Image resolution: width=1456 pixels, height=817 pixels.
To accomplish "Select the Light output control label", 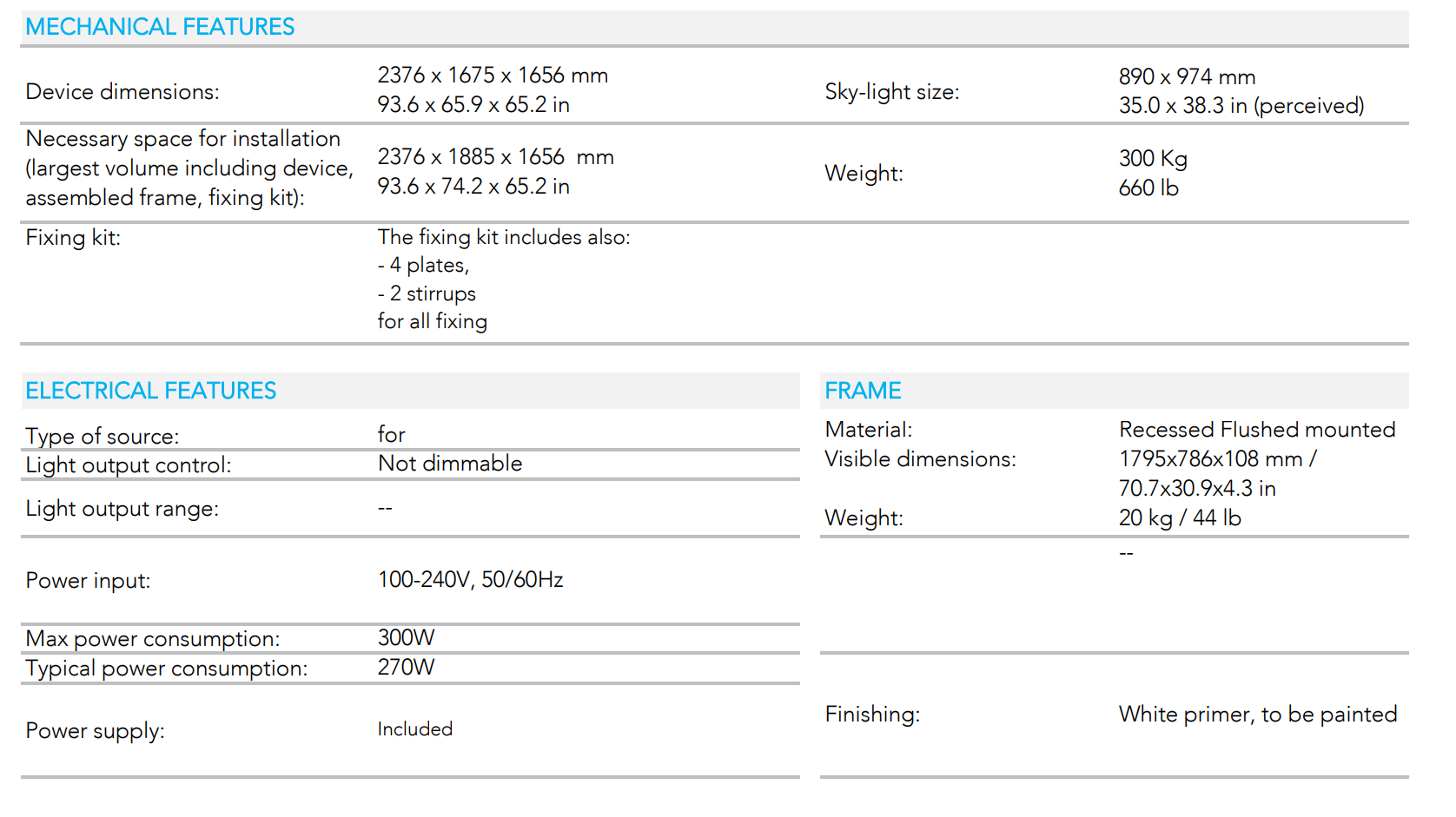I will click(129, 465).
